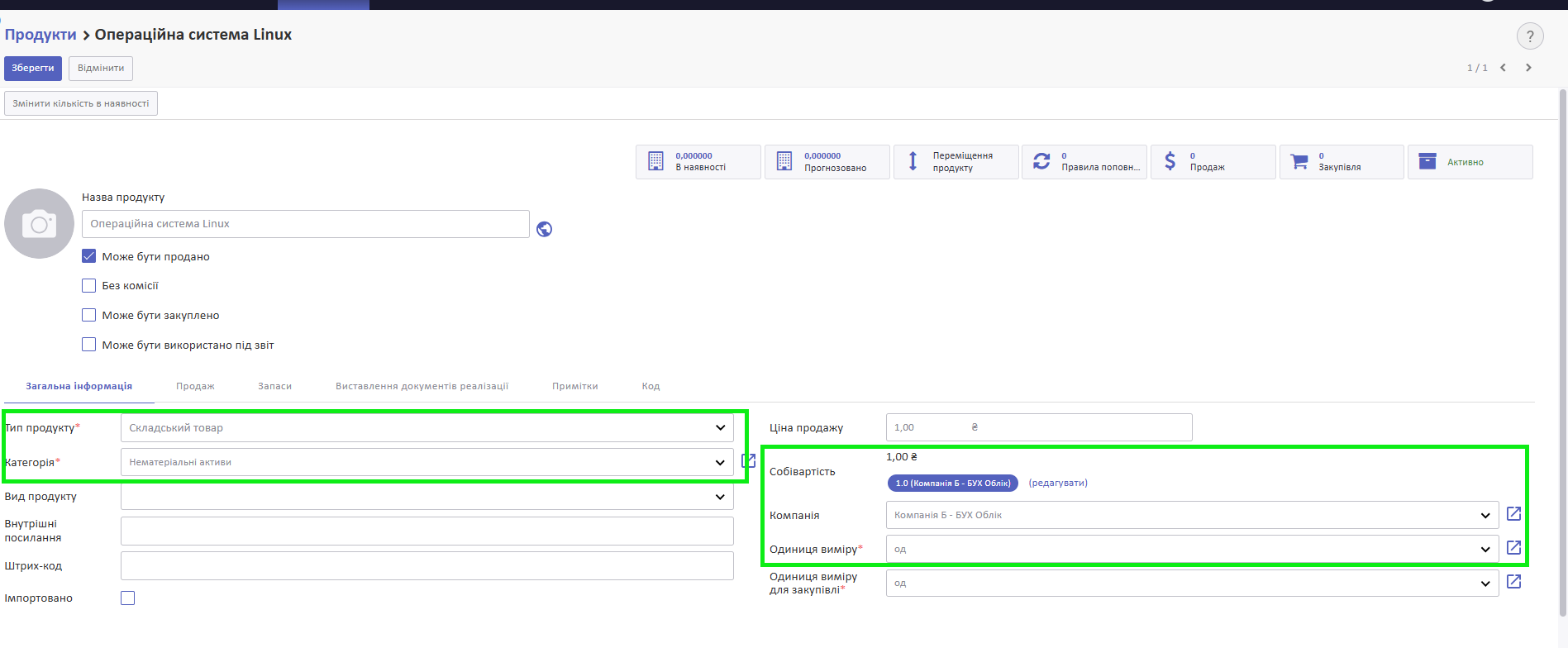Open external link icon for Одиниця виміру

pos(1513,548)
